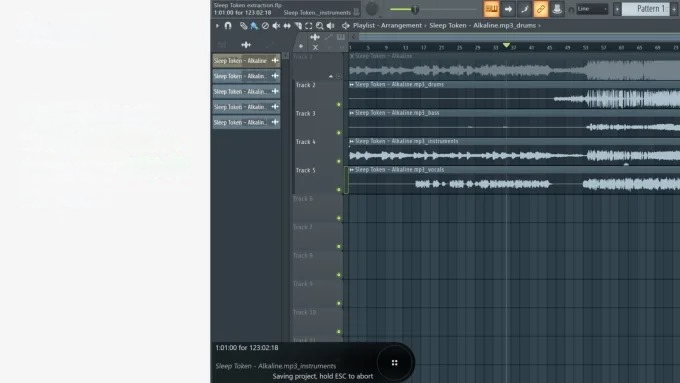
Task: Open clip menu of Alkaline.mp3_instruments clip
Action: click(x=352, y=141)
